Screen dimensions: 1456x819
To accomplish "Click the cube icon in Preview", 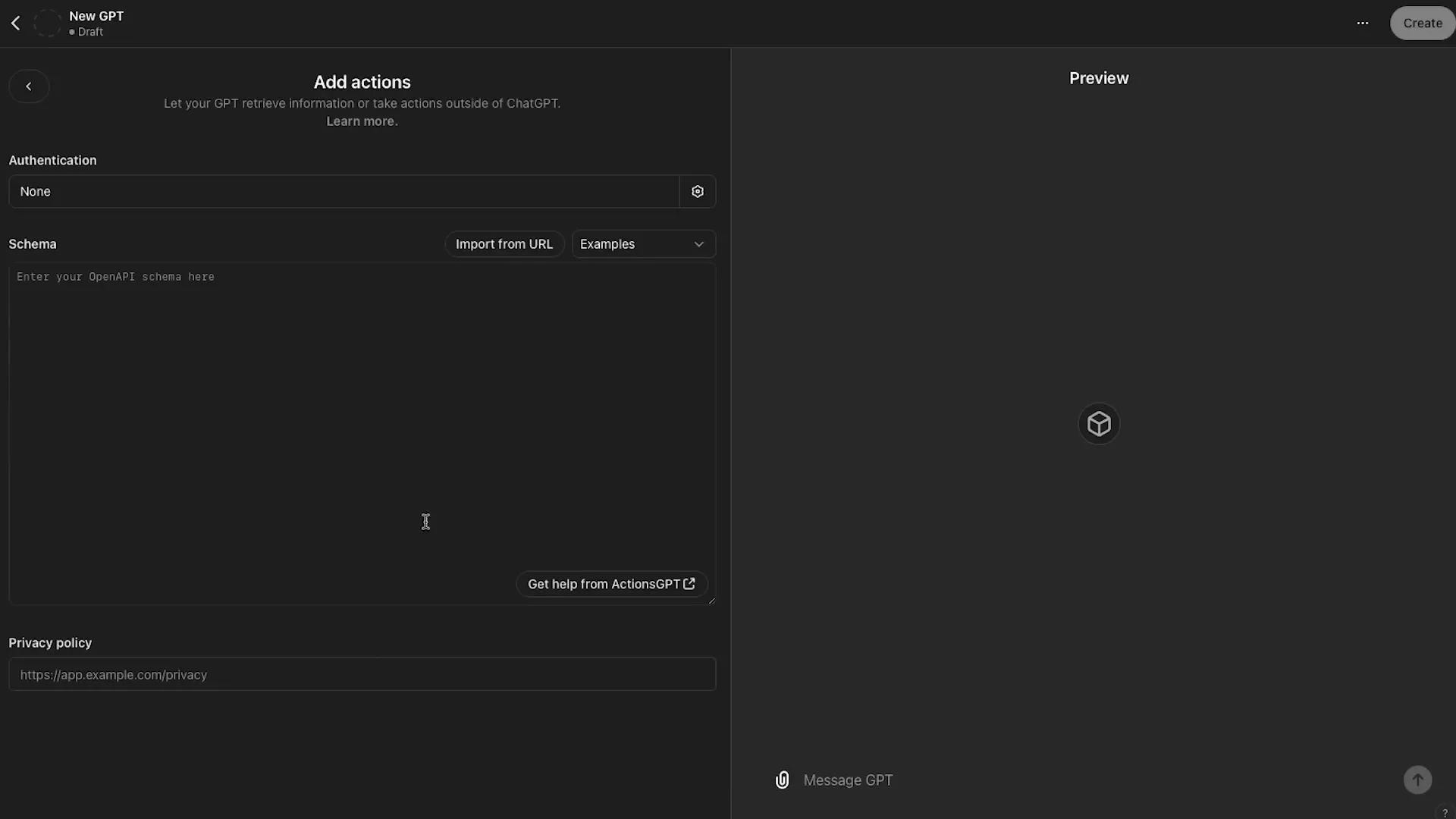I will click(1098, 424).
